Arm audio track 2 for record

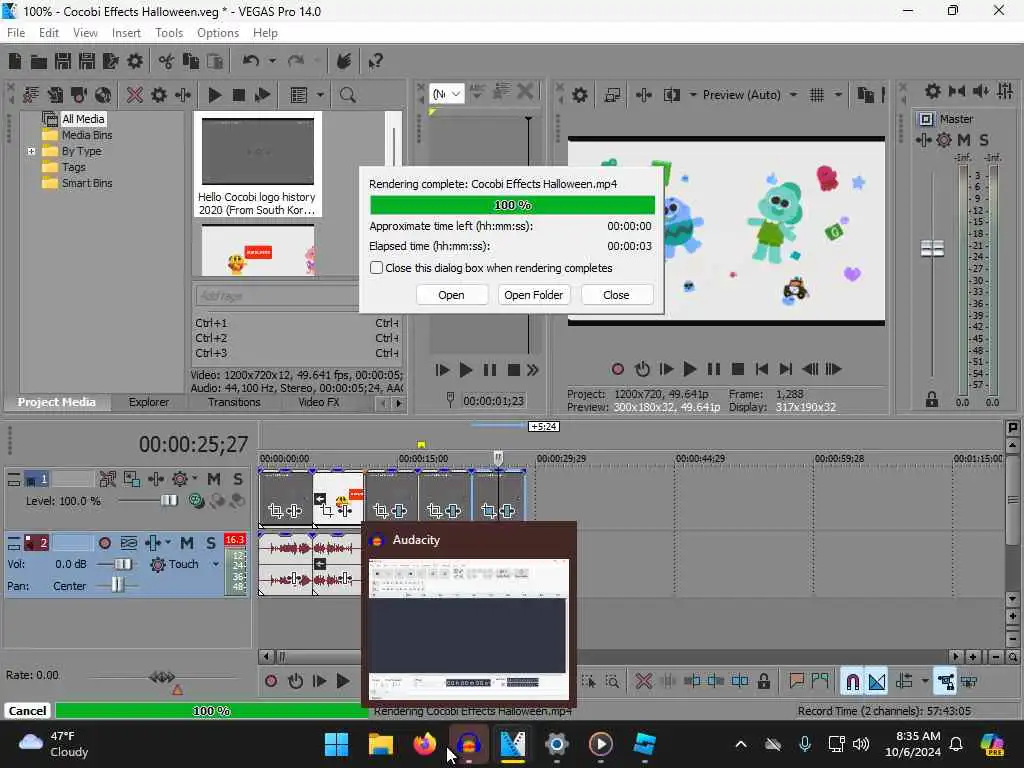point(104,543)
